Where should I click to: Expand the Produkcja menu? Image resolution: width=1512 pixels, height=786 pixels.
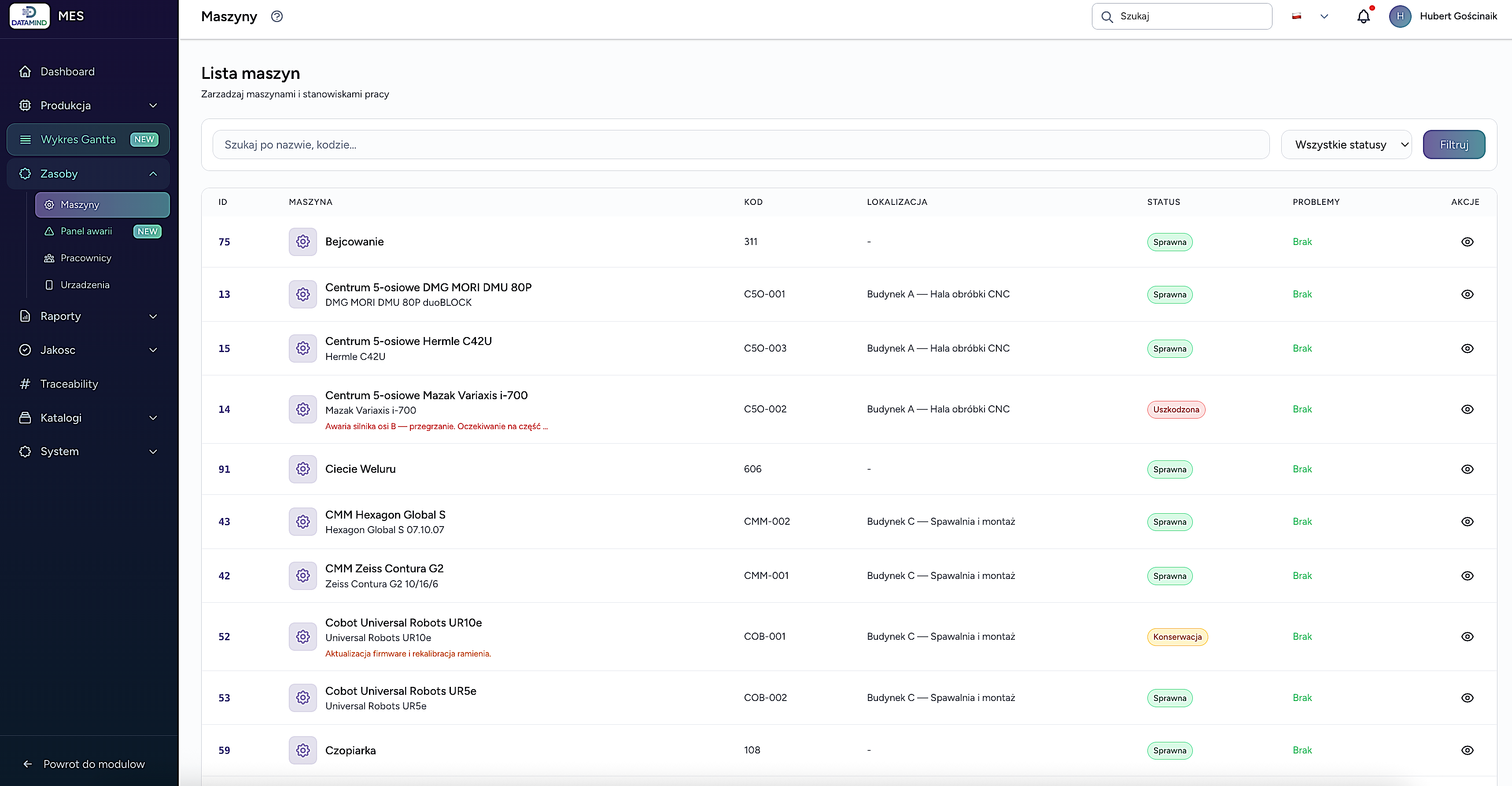(88, 106)
